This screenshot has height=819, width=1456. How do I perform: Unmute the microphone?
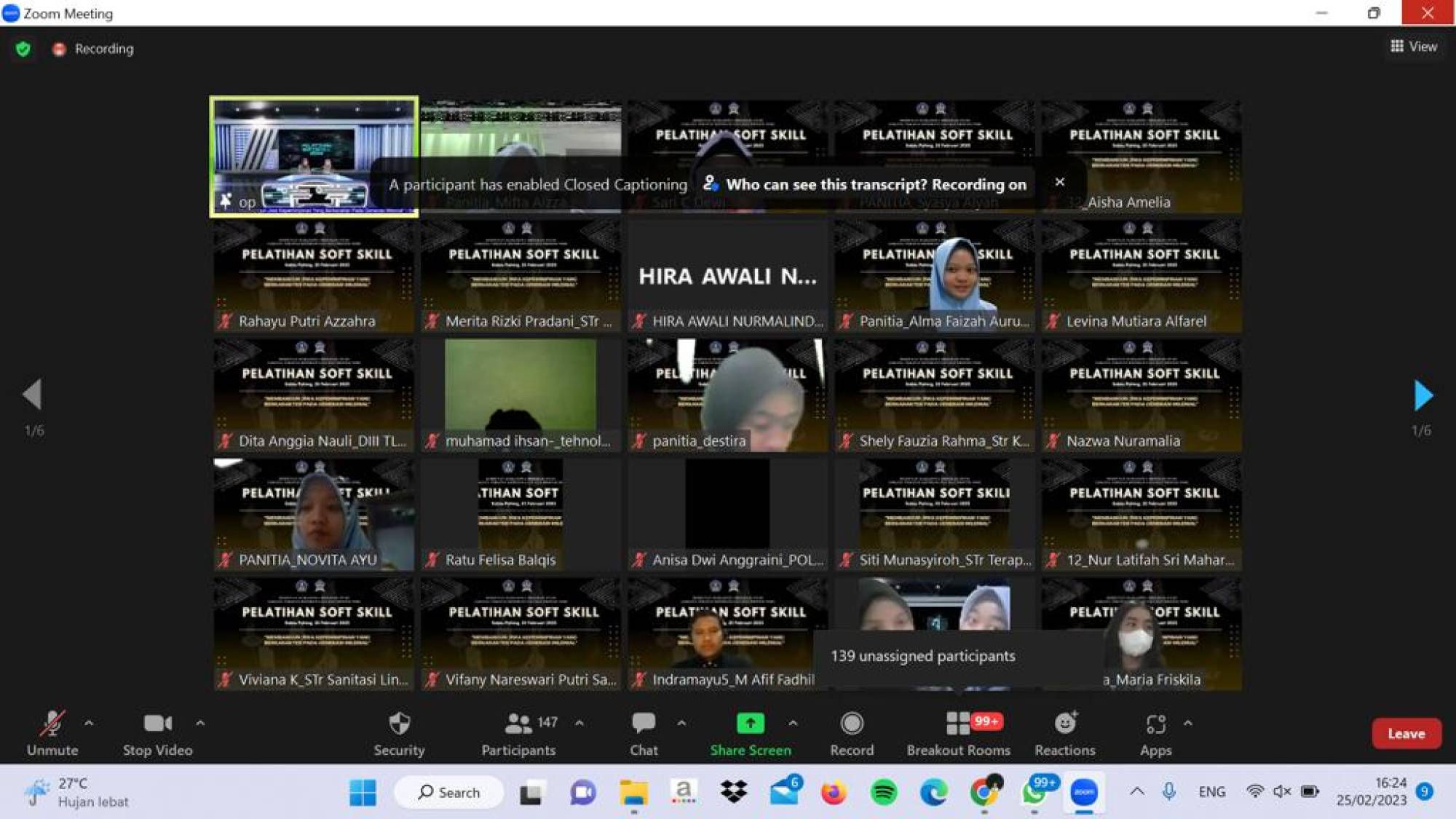tap(52, 724)
